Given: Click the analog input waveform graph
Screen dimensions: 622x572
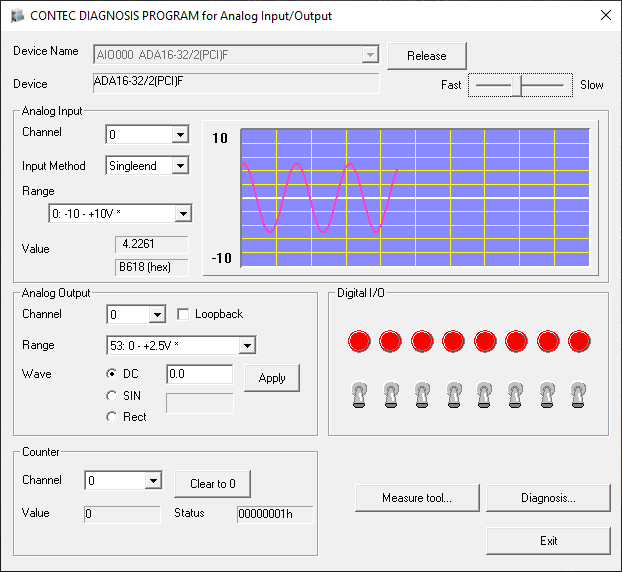Looking at the screenshot, I should pyautogui.click(x=415, y=197).
